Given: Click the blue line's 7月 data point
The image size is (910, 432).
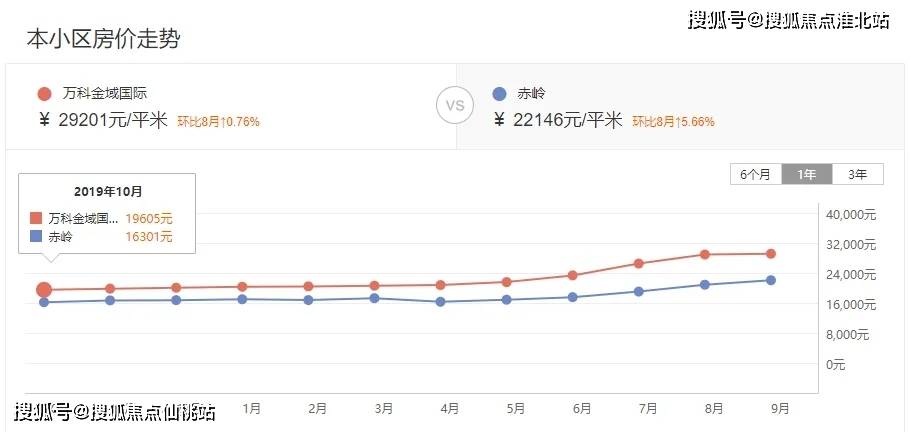Looking at the screenshot, I should coord(639,291).
